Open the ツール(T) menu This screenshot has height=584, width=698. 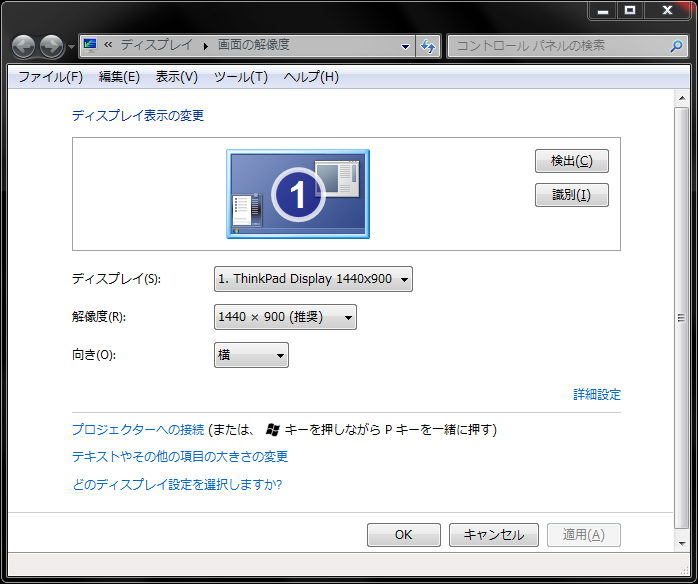click(241, 77)
